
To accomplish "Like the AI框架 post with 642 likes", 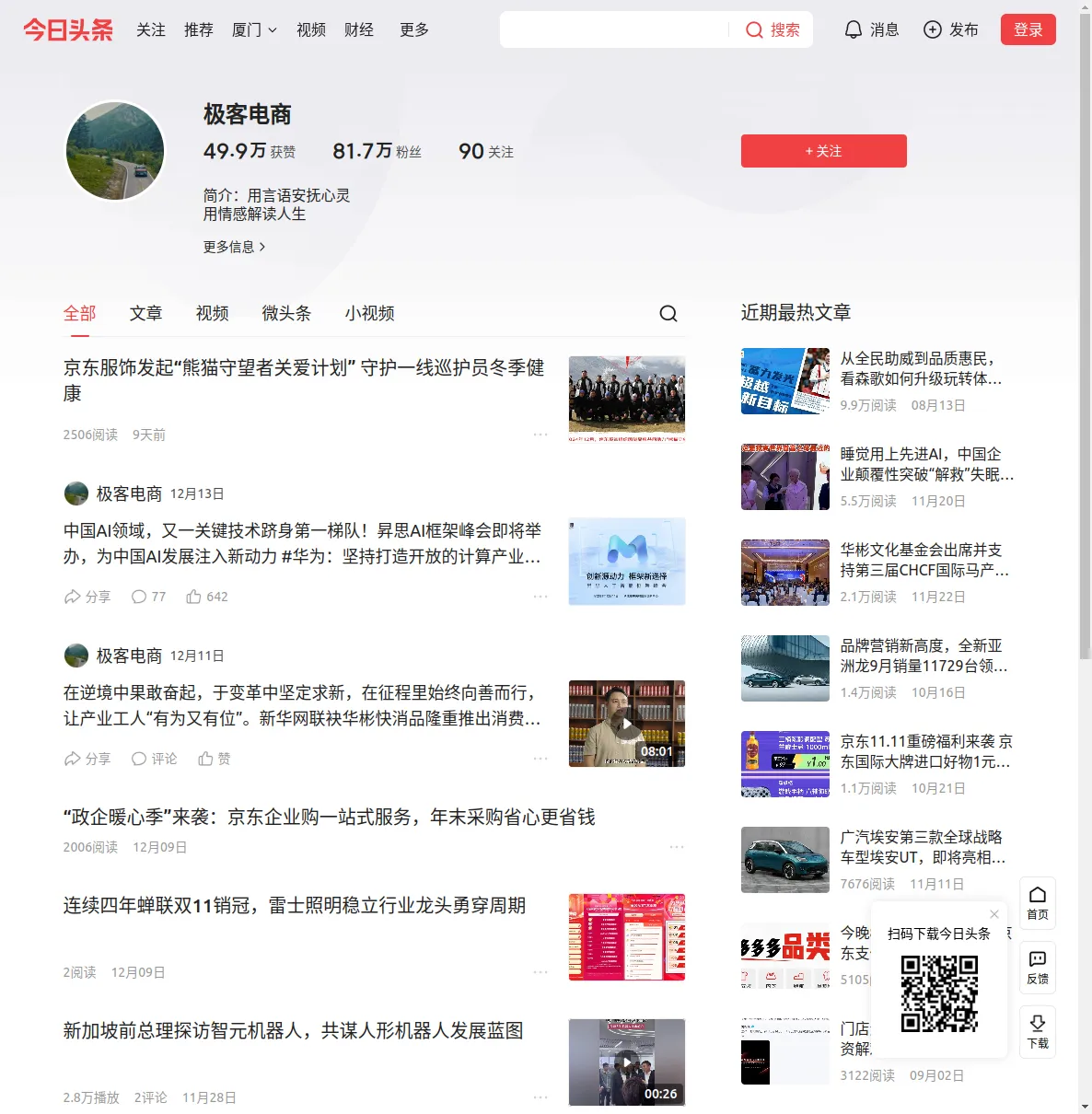I will 207,597.
